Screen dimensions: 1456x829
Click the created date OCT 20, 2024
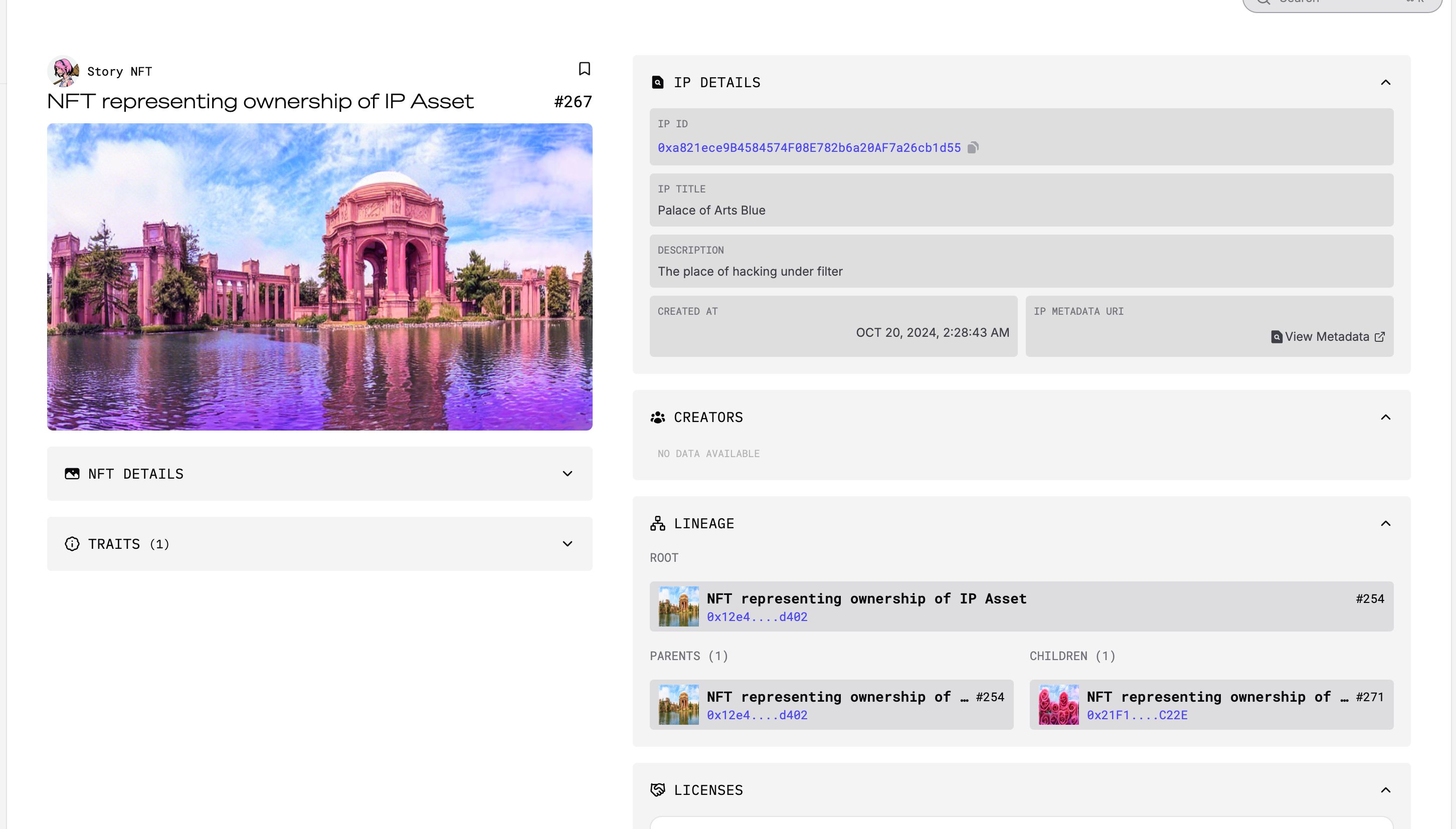click(933, 332)
